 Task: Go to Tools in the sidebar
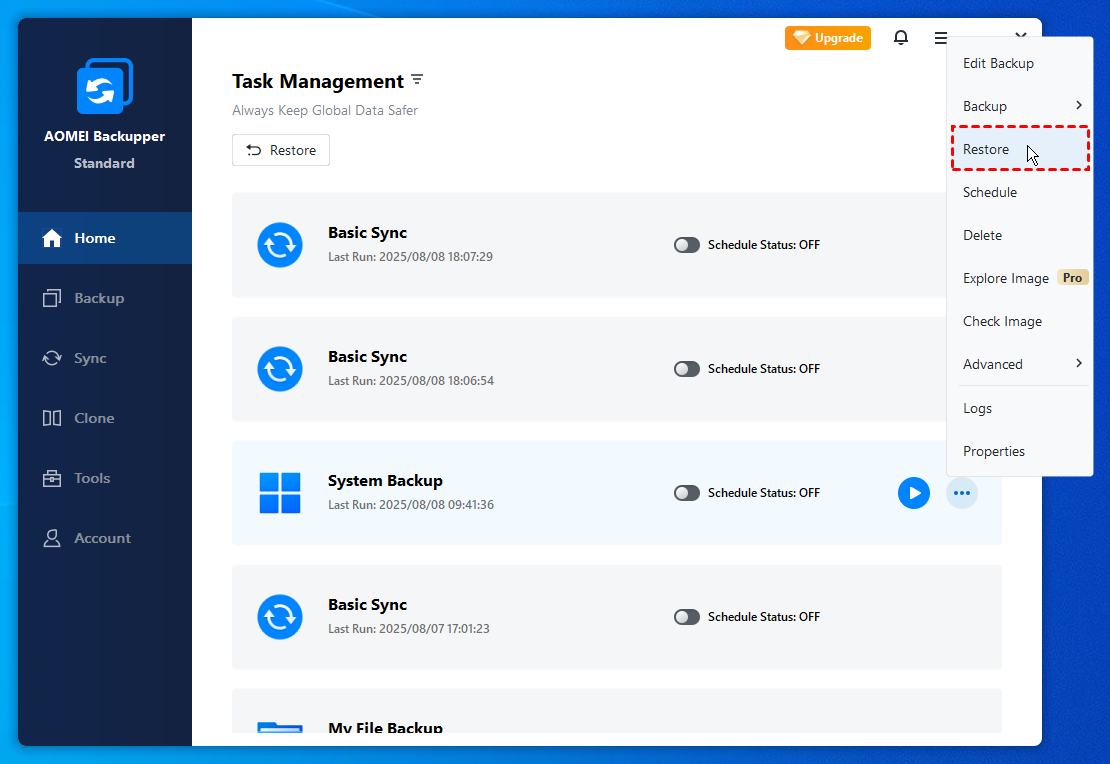click(92, 478)
